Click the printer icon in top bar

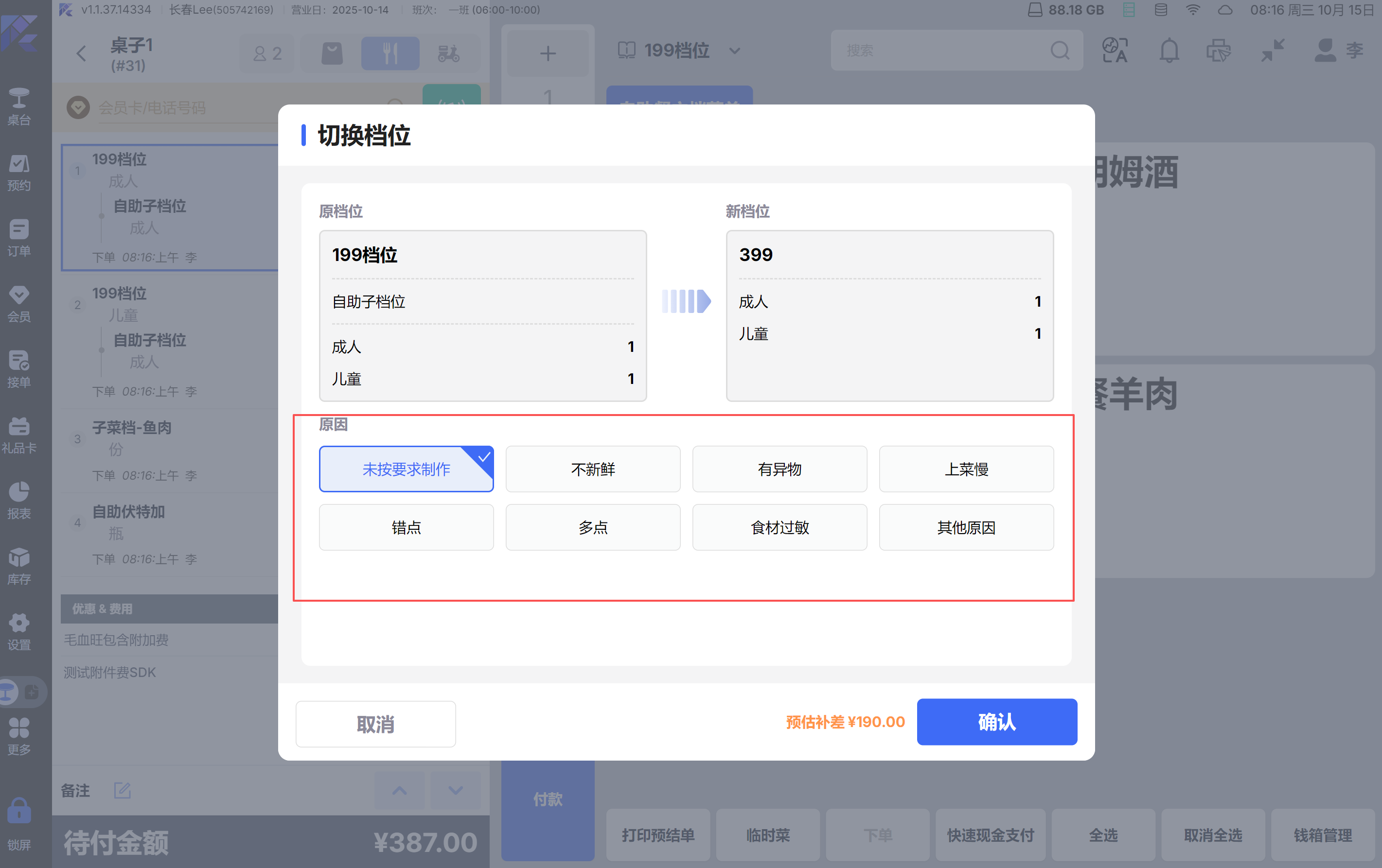(1218, 51)
